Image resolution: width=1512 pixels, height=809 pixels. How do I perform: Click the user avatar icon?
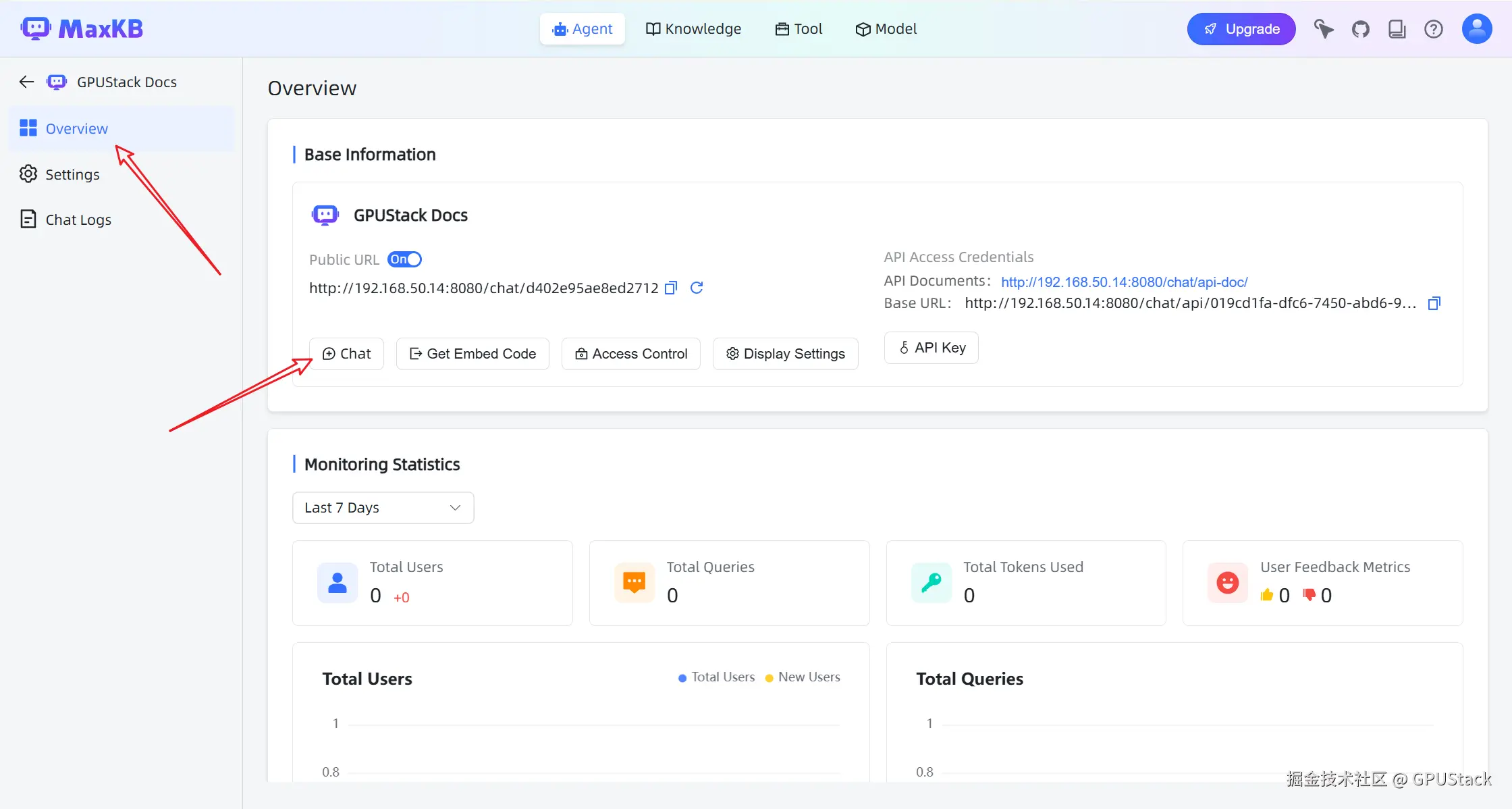[x=1476, y=29]
